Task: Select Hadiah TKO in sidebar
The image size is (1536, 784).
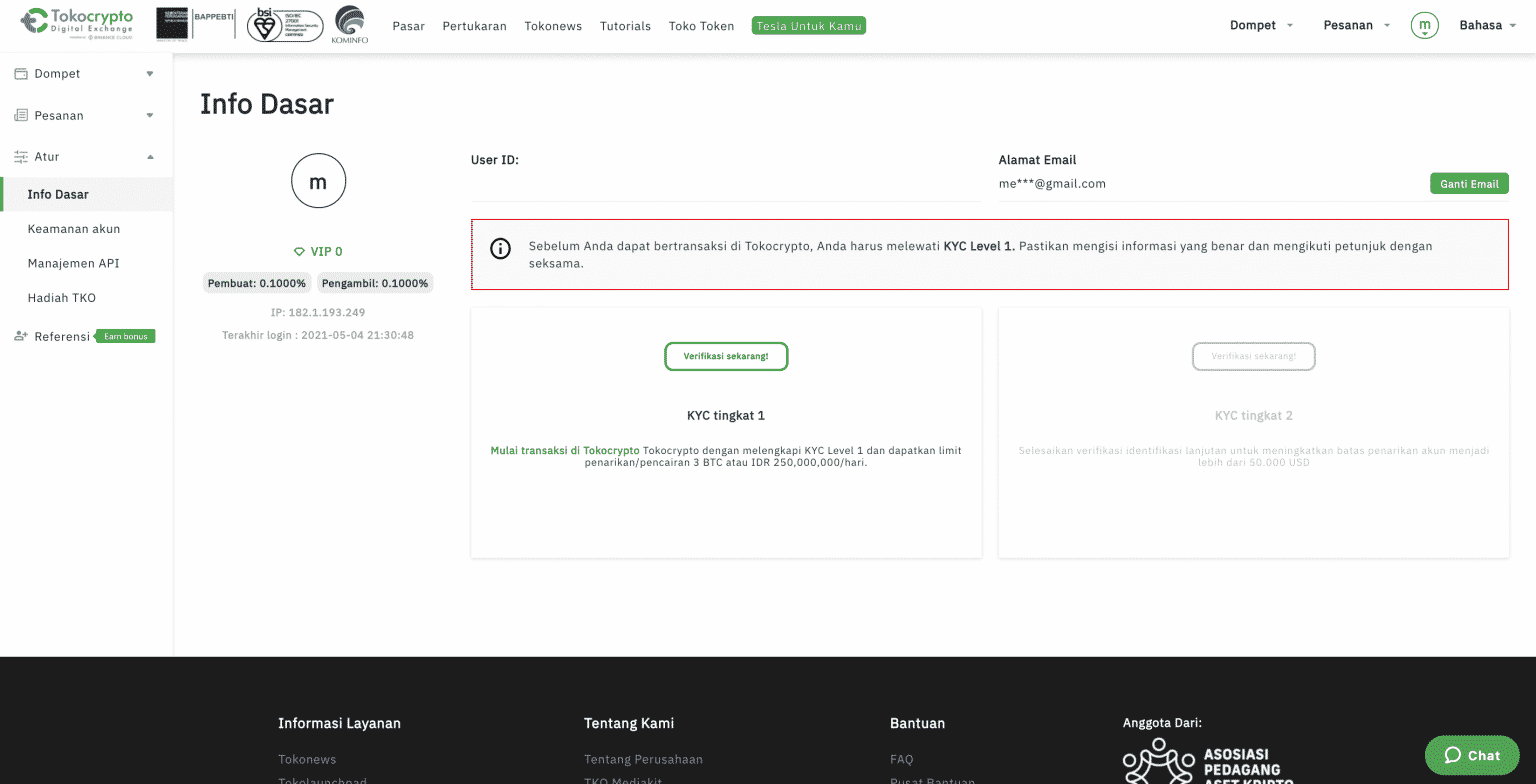Action: click(62, 298)
